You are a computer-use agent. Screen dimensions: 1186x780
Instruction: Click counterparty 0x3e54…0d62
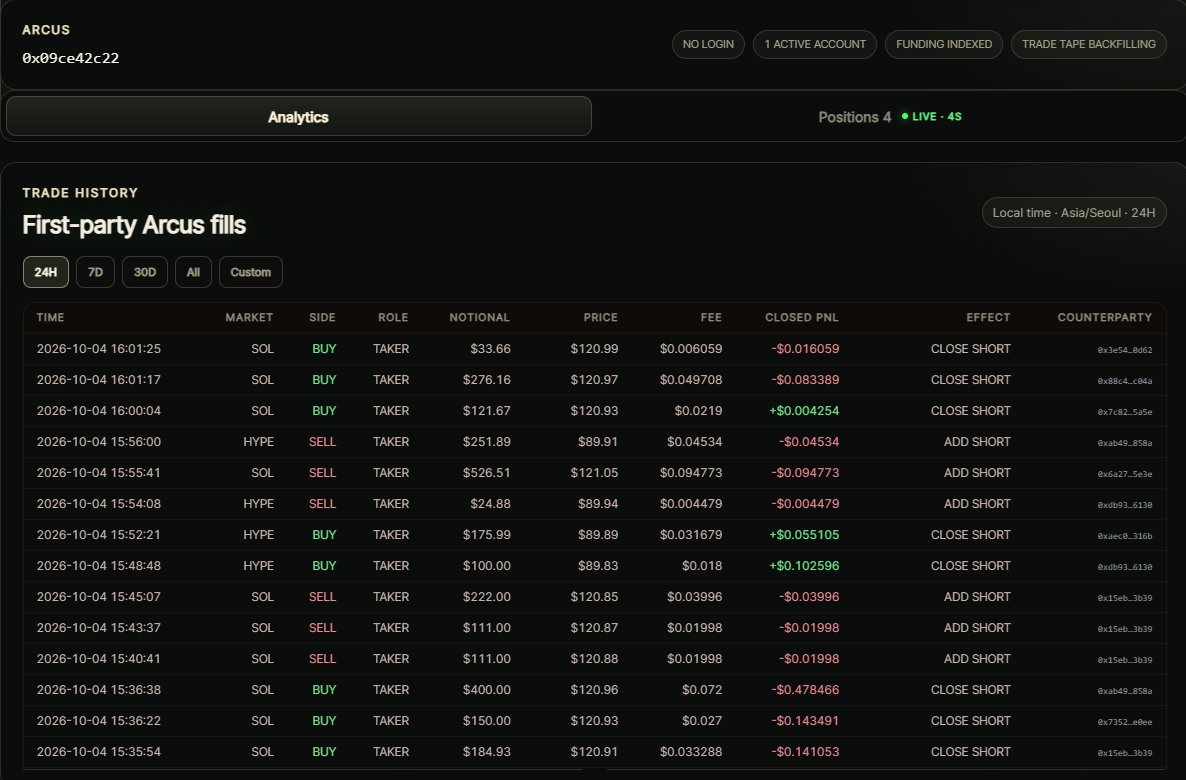(x=1125, y=350)
